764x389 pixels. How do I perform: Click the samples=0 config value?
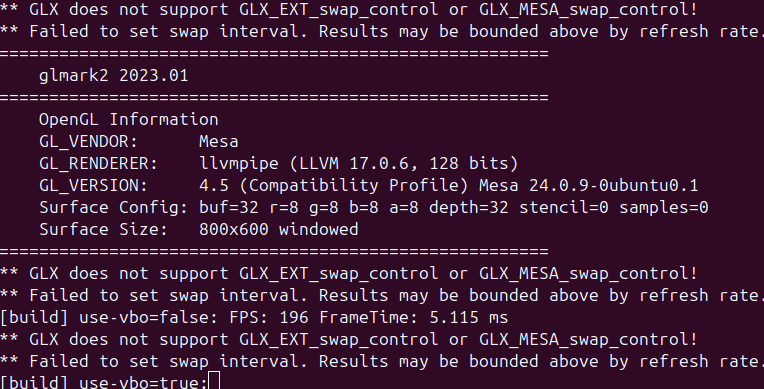[x=664, y=208]
